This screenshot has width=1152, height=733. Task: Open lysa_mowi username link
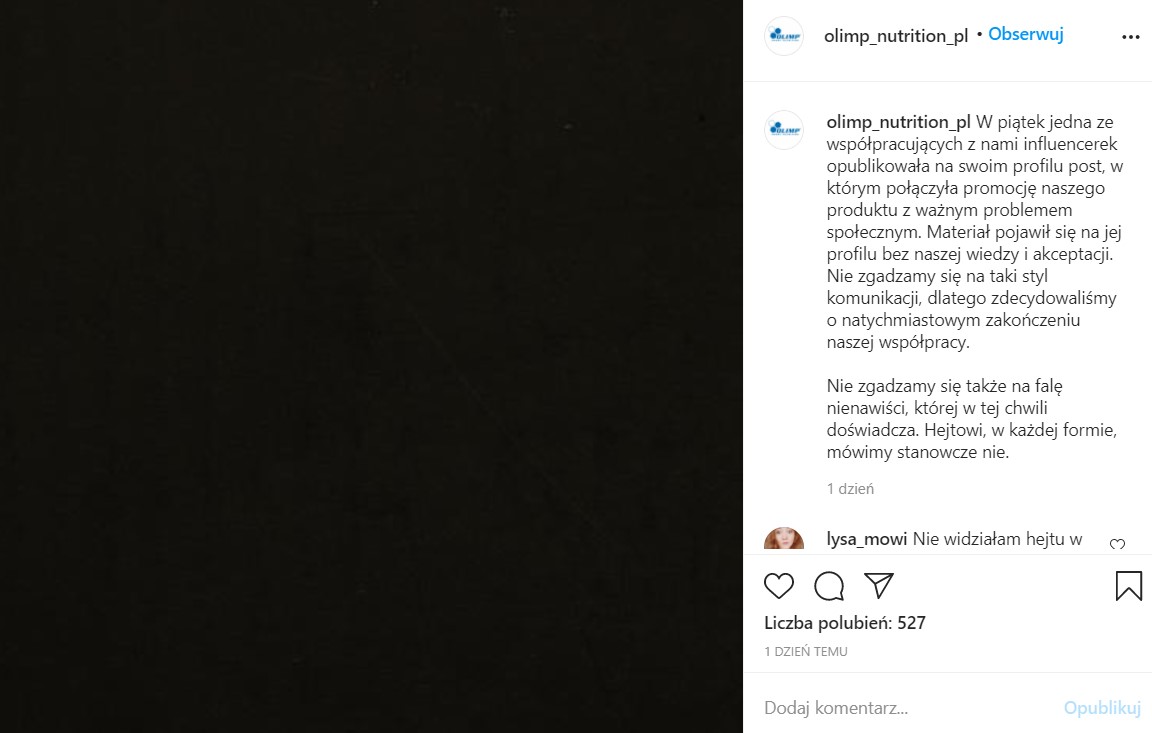coord(867,539)
